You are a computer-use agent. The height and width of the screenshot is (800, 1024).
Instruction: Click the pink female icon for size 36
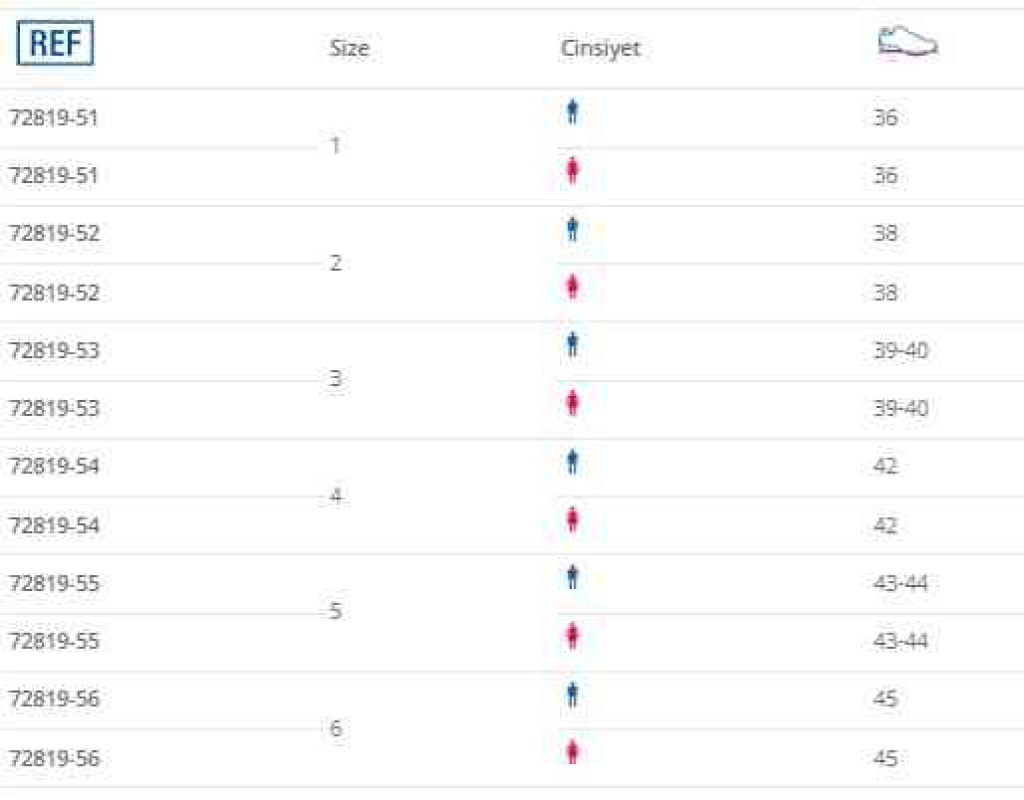573,170
